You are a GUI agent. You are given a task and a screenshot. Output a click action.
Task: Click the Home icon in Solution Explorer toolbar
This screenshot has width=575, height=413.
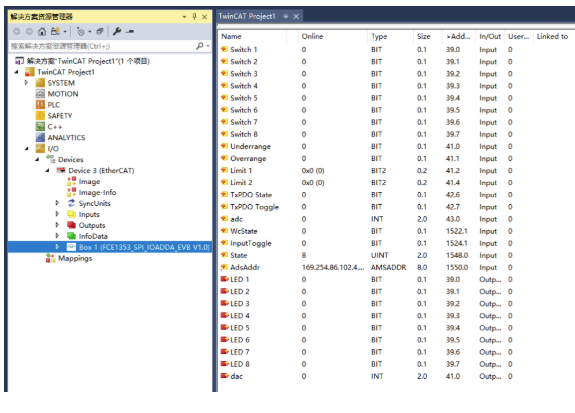(x=42, y=32)
